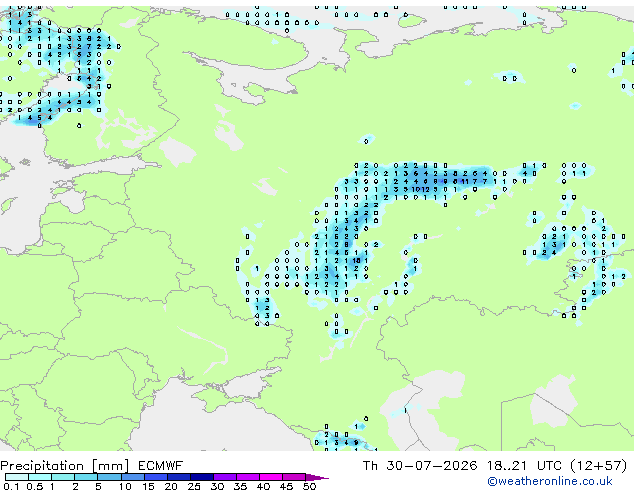Screen dimensions: 634x490
Task: Click the '50' legend scale label
Action: click(309, 486)
